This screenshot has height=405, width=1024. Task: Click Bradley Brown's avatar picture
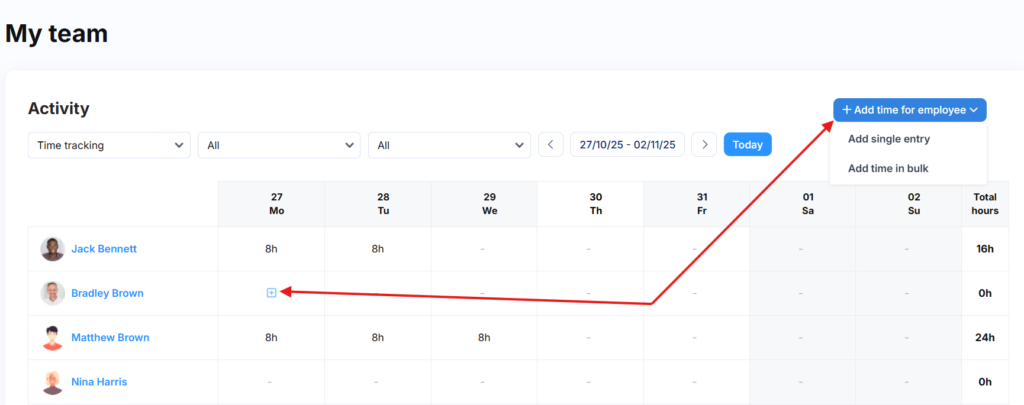(52, 293)
